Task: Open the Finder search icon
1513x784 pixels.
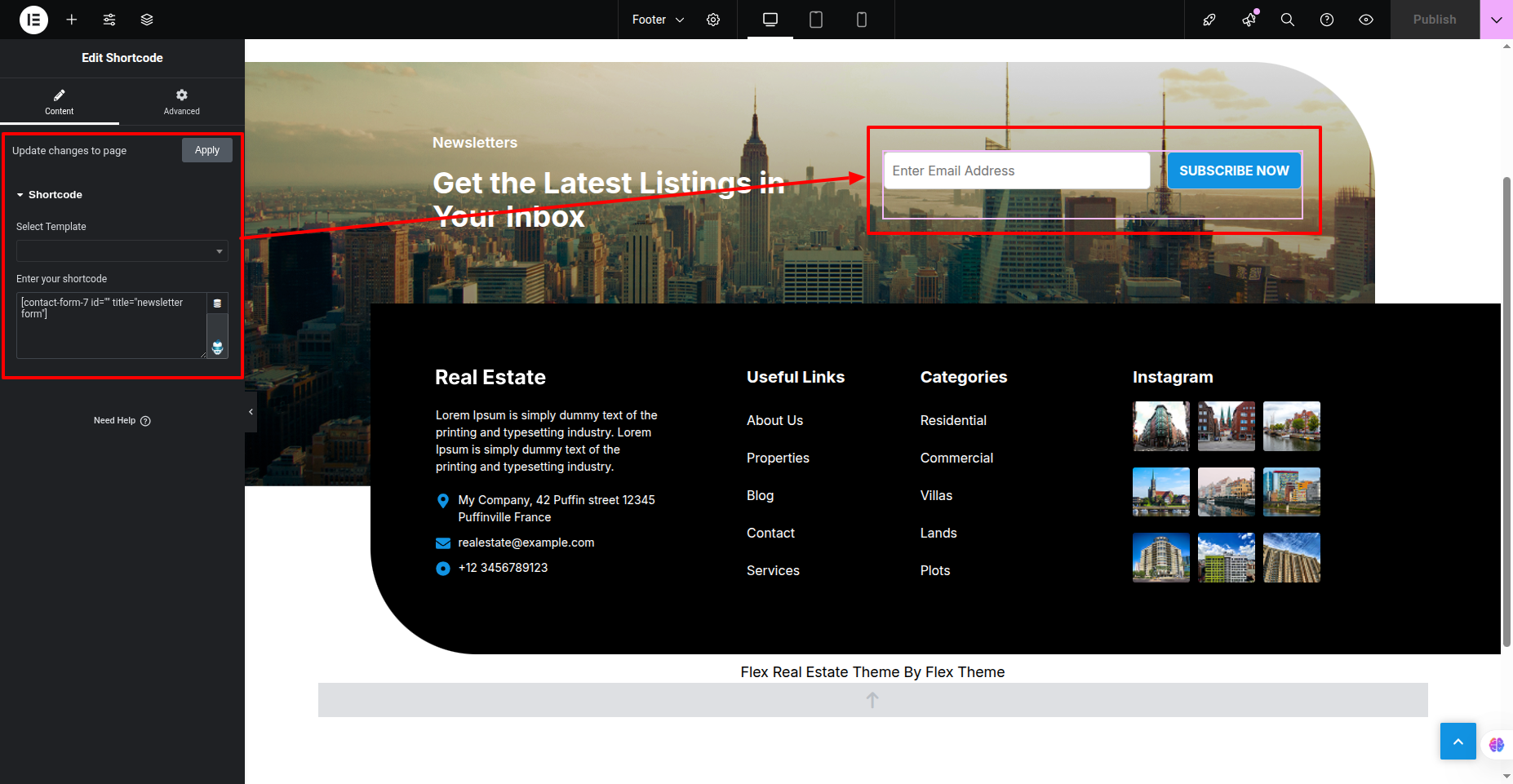Action: 1288,20
